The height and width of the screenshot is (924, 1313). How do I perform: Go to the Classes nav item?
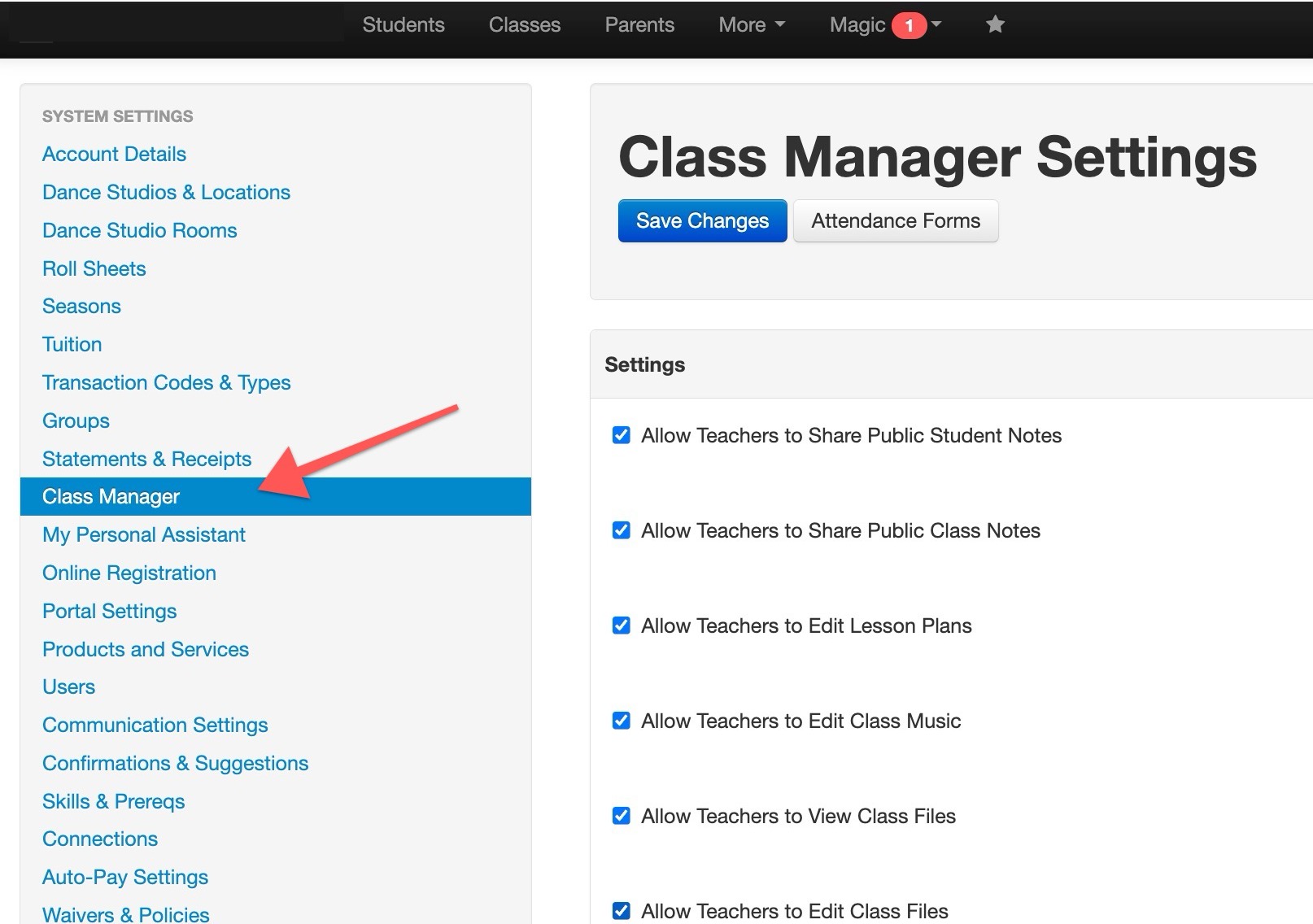click(525, 25)
